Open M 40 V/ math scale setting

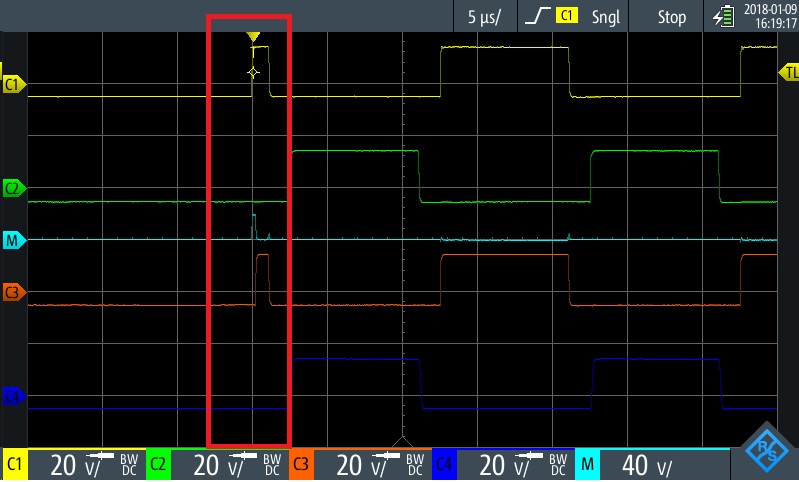pos(653,465)
